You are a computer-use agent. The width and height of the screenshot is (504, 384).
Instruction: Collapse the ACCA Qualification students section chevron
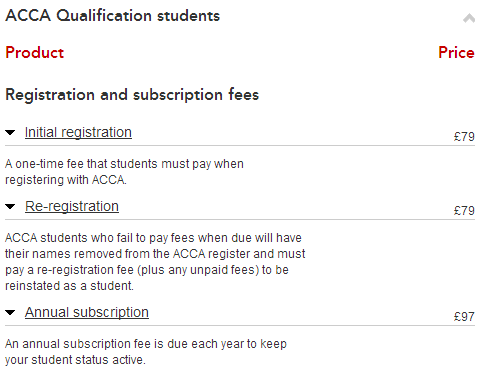(469, 18)
